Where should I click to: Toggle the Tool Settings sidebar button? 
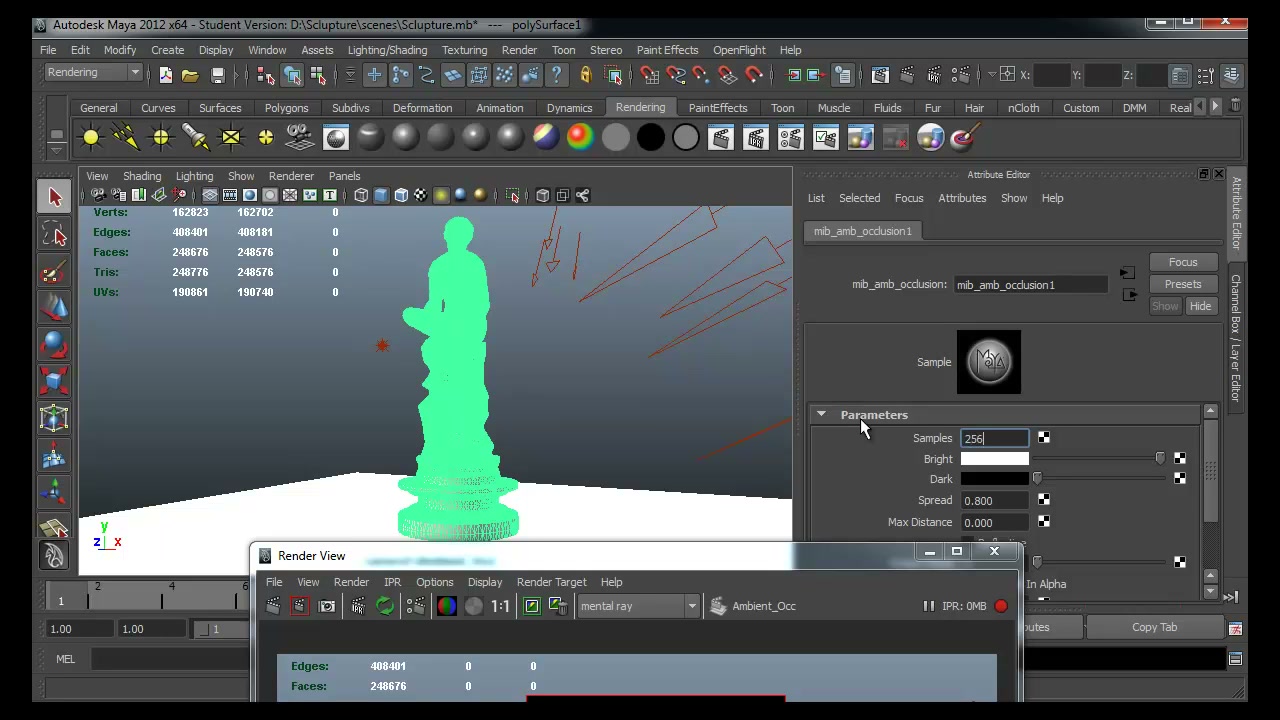tap(1207, 75)
